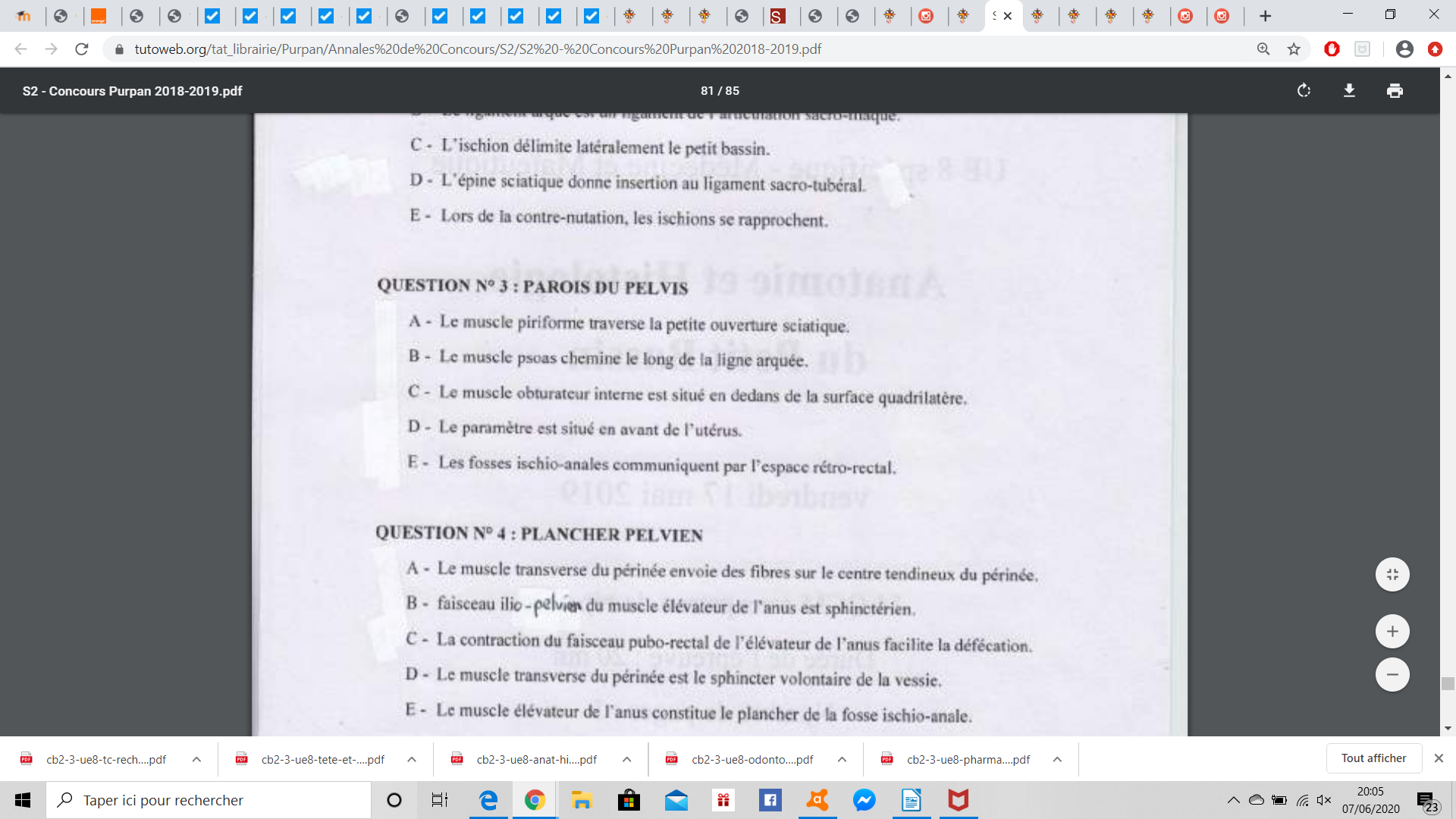
Task: Open Facebook from the taskbar
Action: [x=770, y=800]
